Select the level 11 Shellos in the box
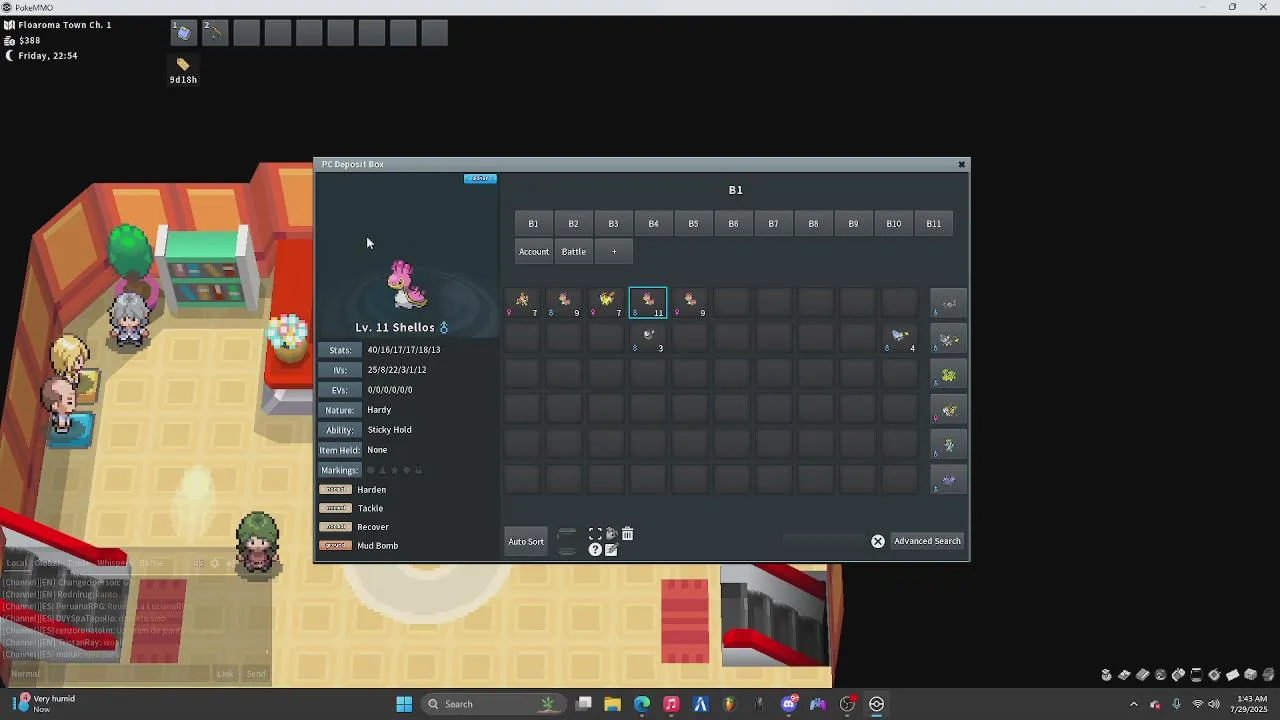Screen dimensions: 1280x720 click(648, 303)
